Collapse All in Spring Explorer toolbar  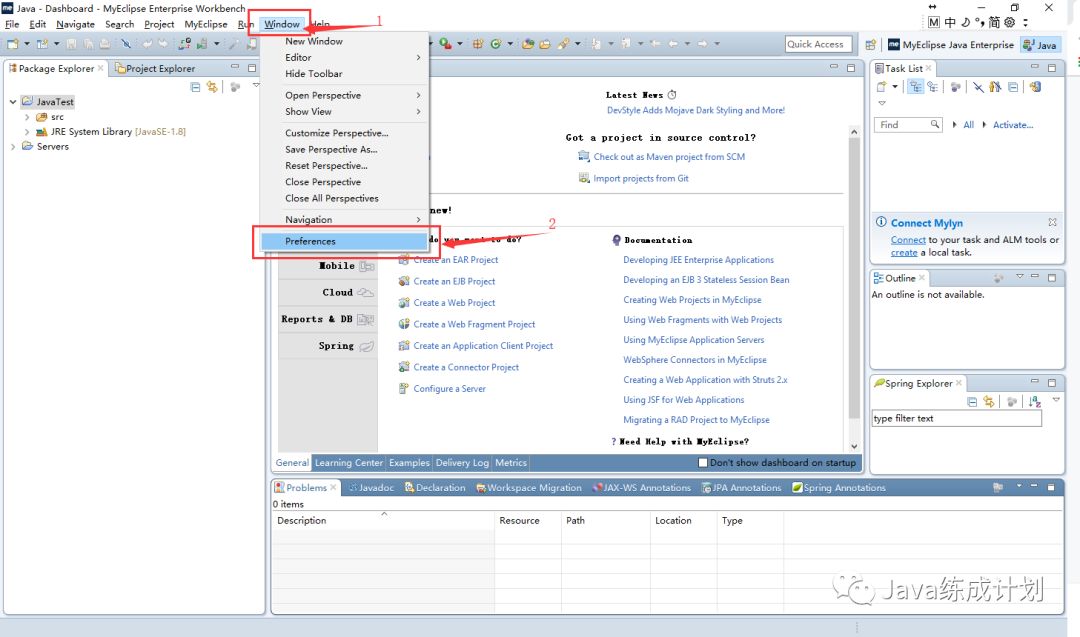click(972, 401)
